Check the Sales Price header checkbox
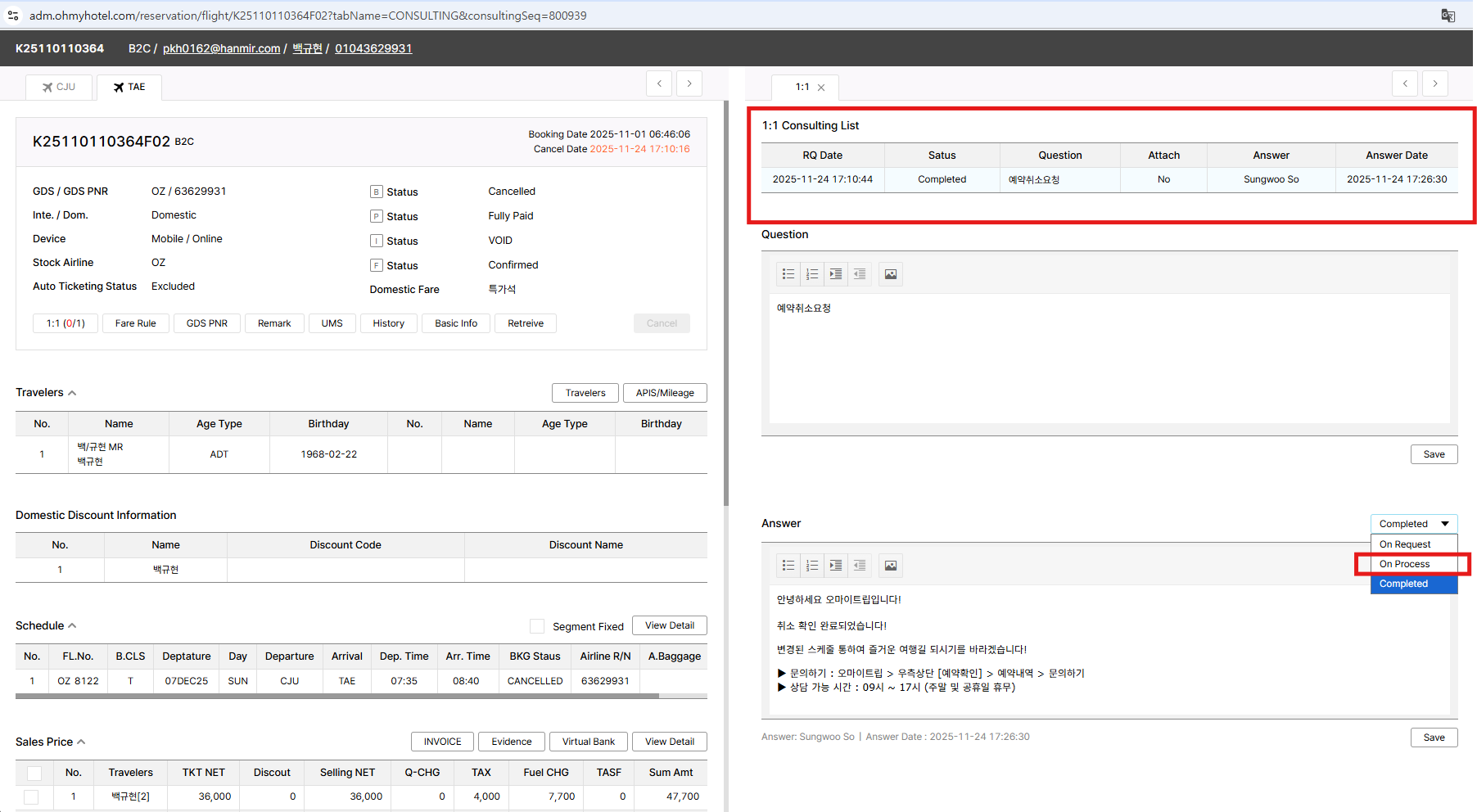 pos(34,773)
